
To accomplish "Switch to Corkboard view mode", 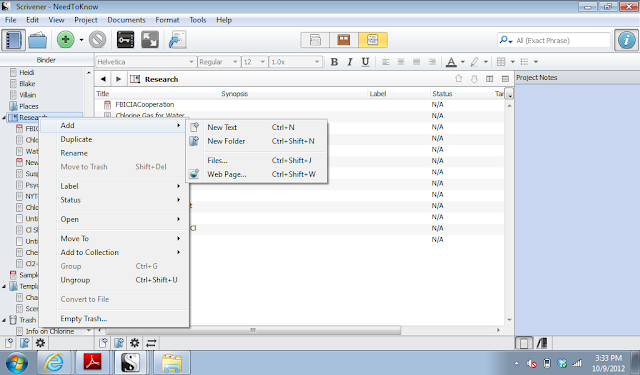I will click(344, 40).
